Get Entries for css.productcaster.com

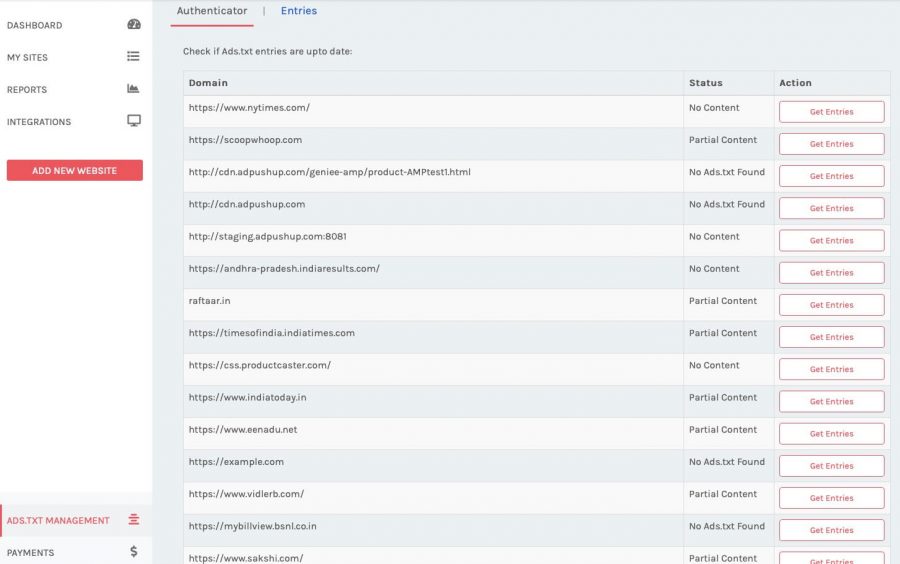tap(832, 369)
